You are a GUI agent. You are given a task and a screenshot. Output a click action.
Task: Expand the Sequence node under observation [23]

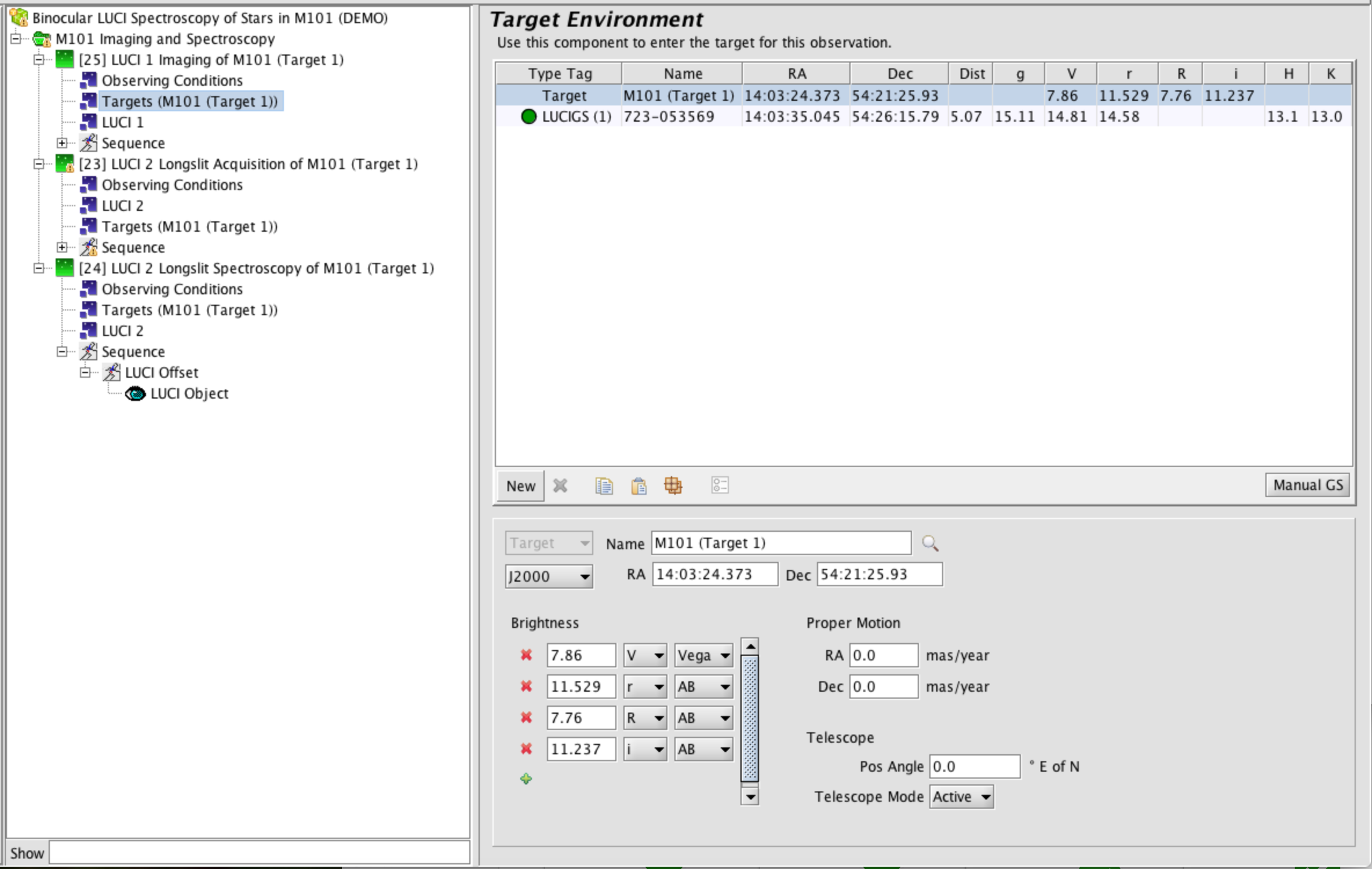pos(62,247)
